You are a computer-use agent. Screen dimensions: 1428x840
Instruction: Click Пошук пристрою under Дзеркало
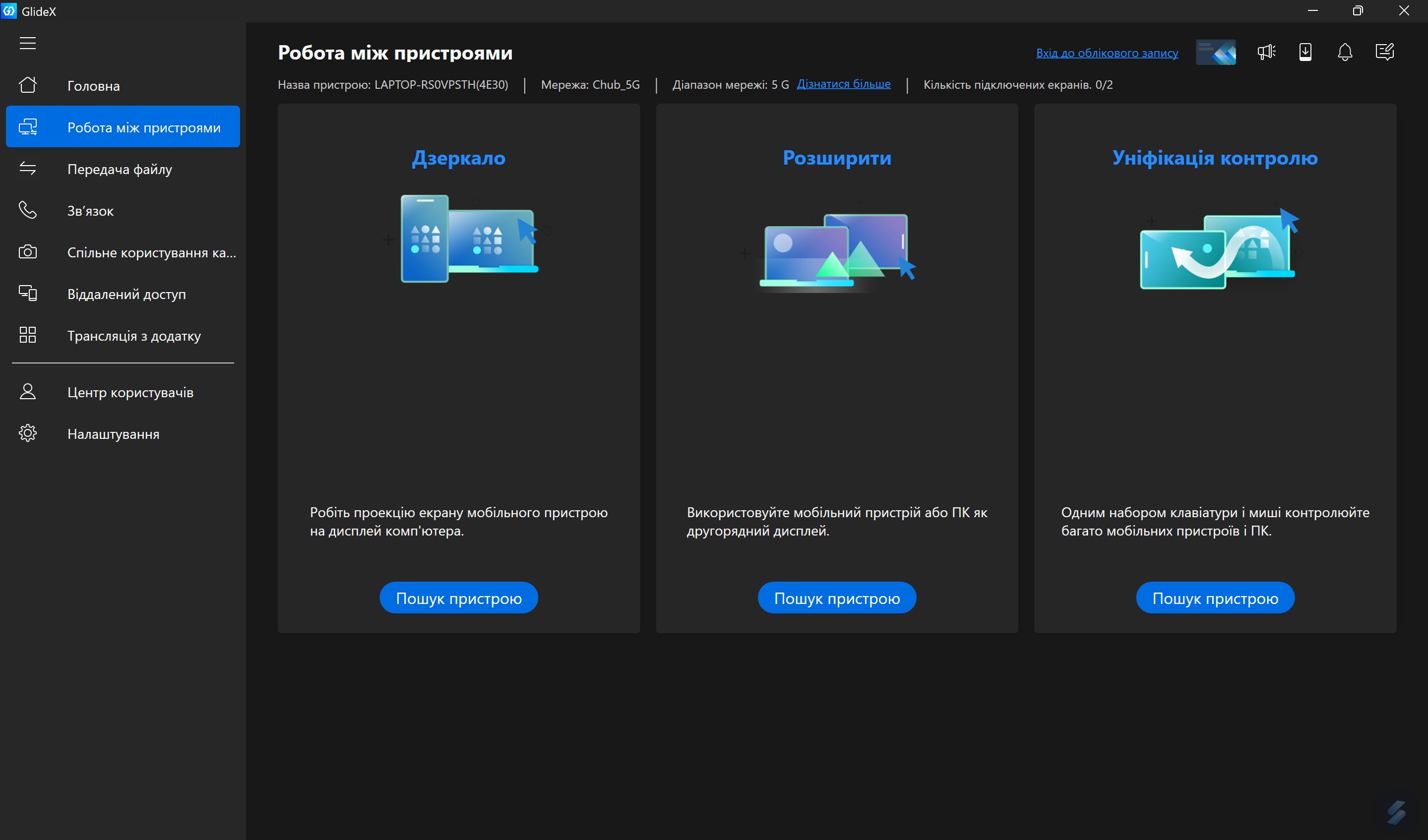pos(458,598)
